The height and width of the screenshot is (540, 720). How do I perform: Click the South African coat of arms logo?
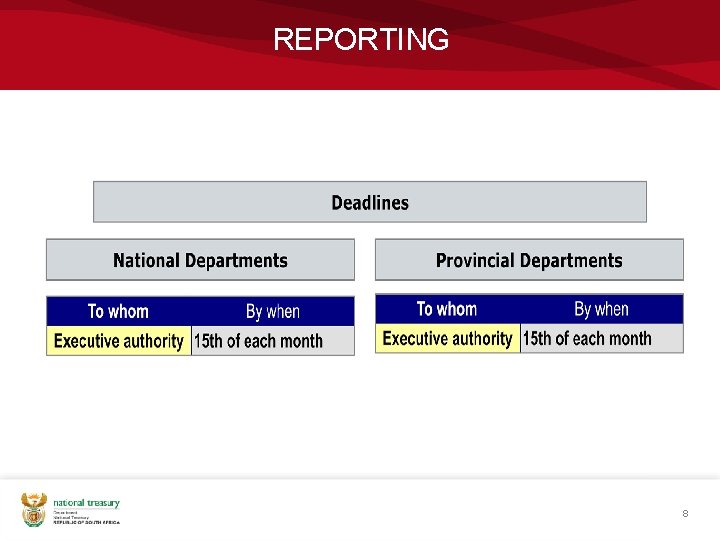point(34,510)
